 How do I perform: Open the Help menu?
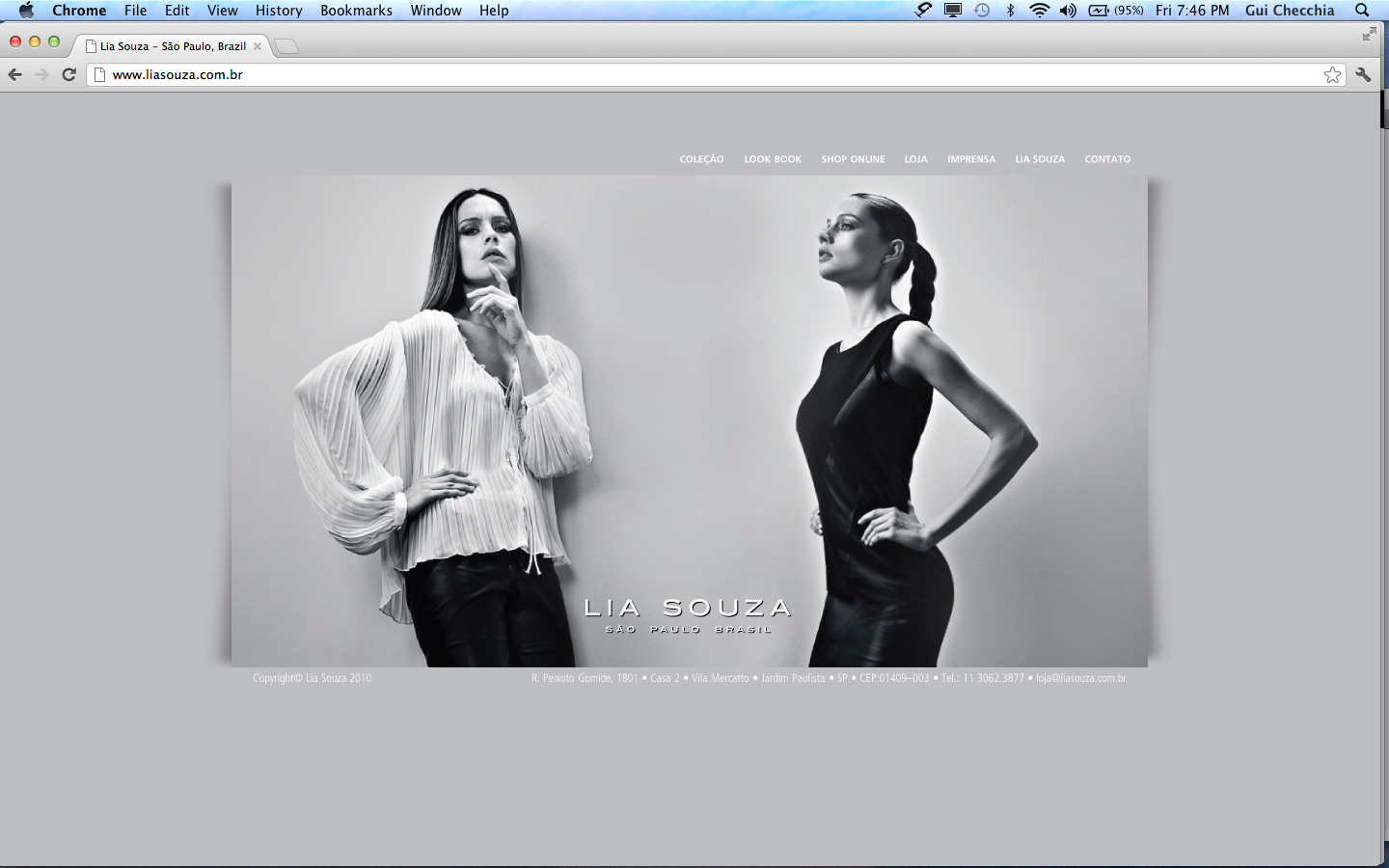click(x=494, y=10)
